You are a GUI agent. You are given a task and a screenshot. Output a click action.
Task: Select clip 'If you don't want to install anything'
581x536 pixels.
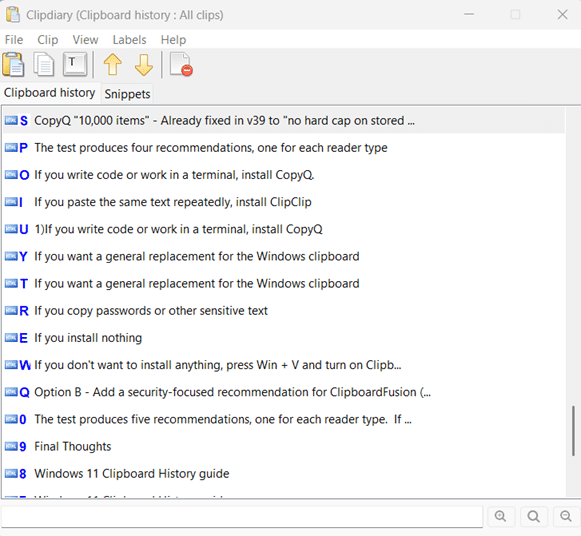[x=284, y=365]
